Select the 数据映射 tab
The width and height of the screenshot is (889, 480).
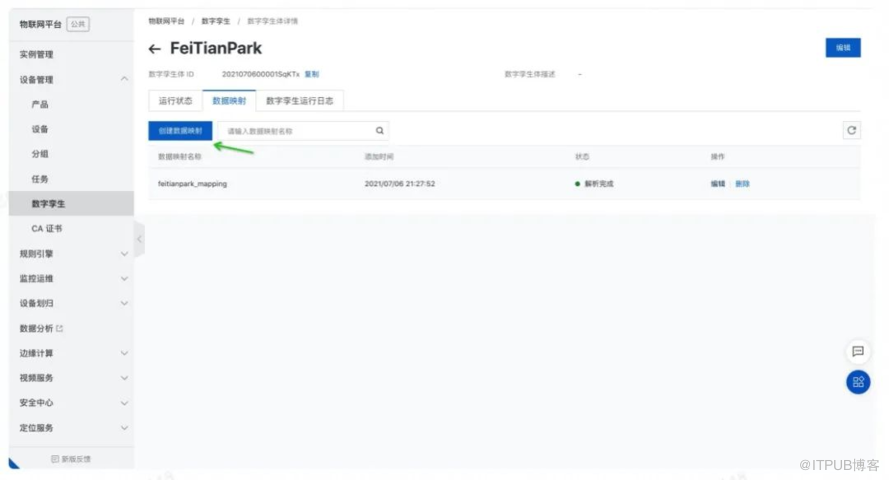click(229, 101)
